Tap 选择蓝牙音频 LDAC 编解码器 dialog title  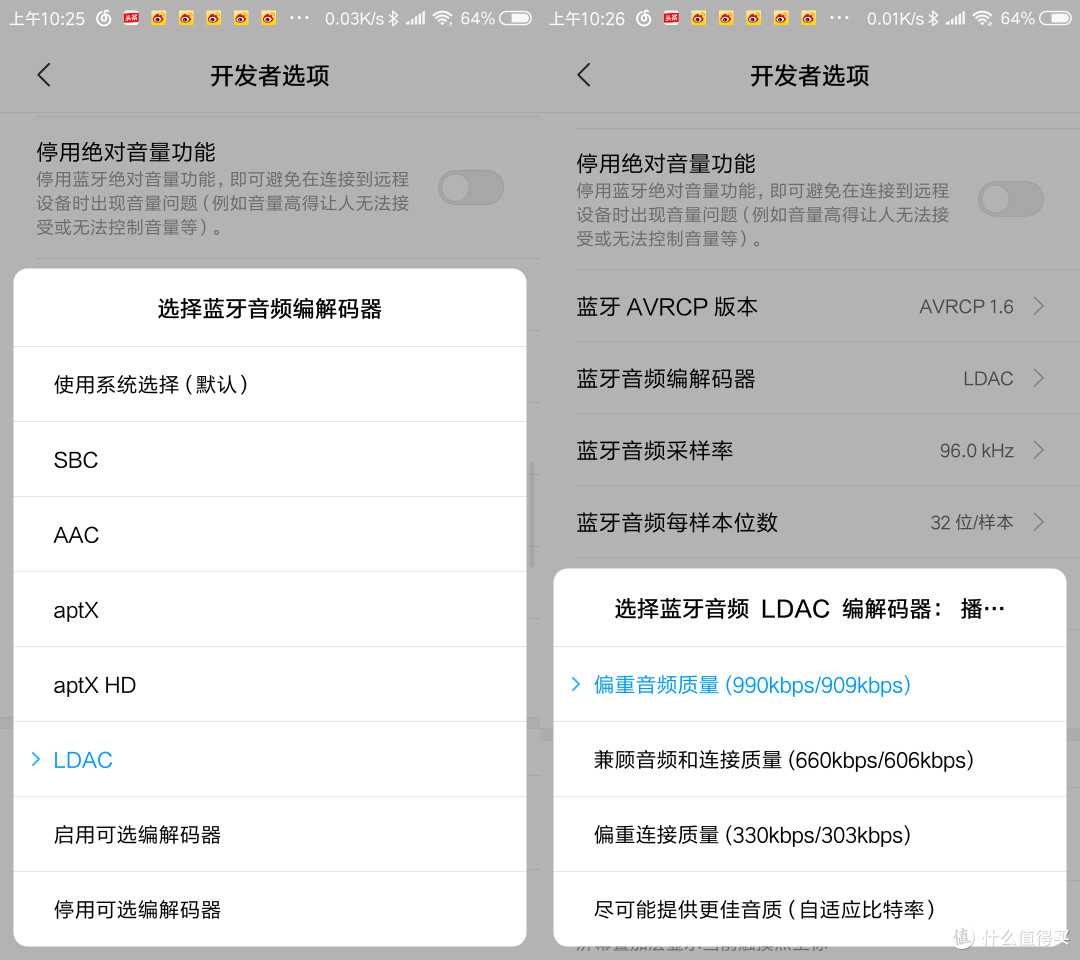[810, 609]
